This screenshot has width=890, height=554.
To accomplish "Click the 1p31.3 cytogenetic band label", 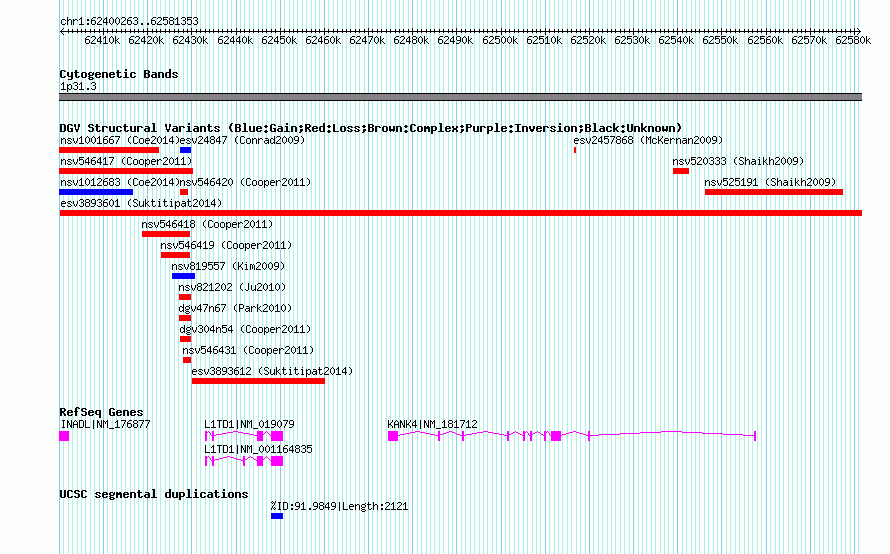I will (78, 87).
